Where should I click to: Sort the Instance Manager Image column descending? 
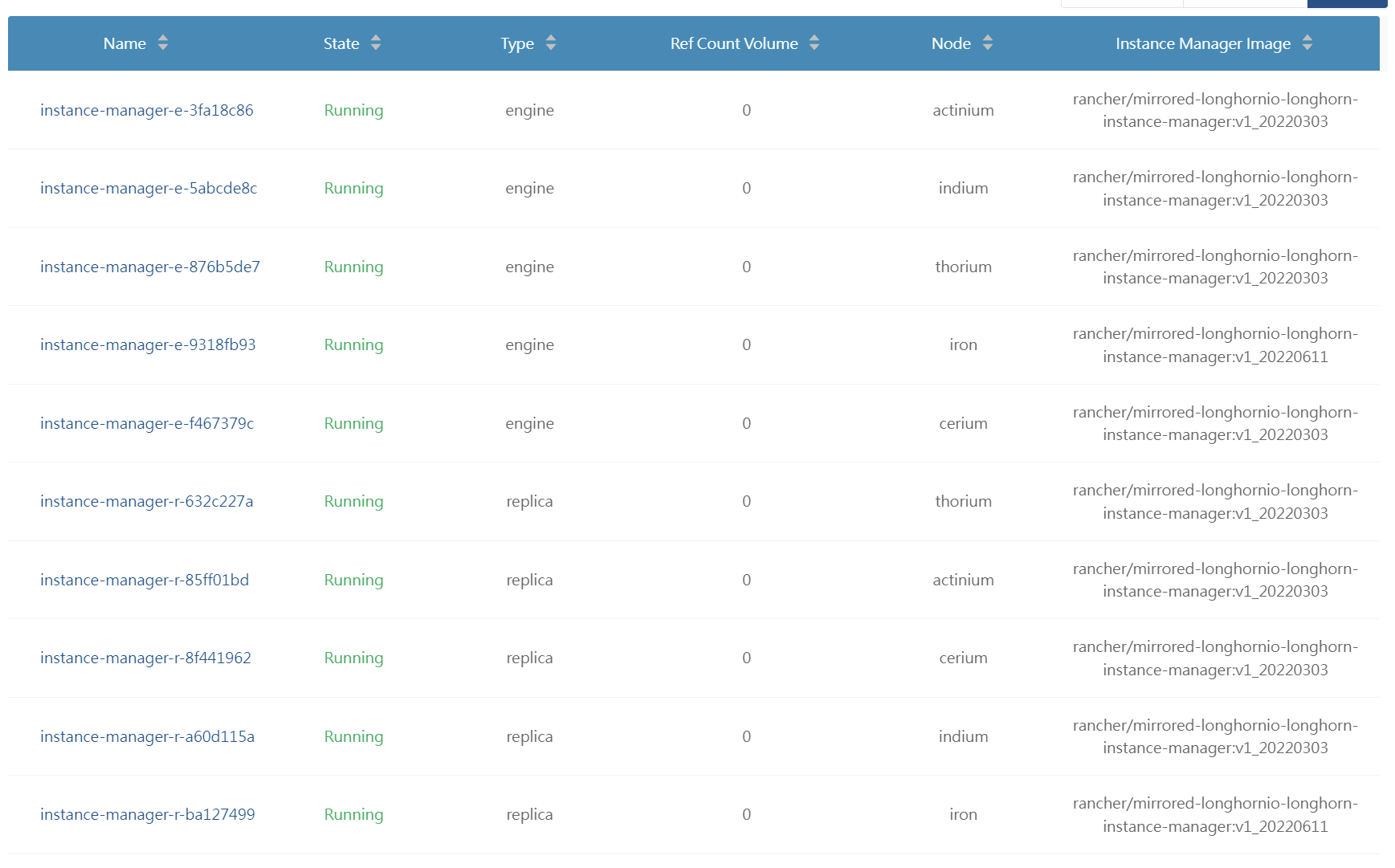tap(1307, 48)
